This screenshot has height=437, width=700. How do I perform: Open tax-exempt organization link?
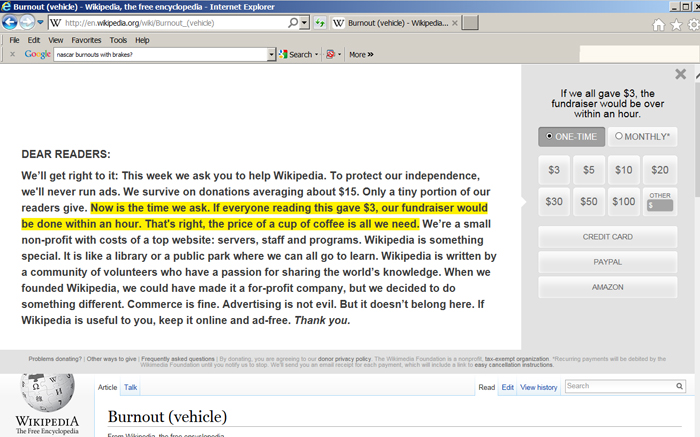(517, 359)
